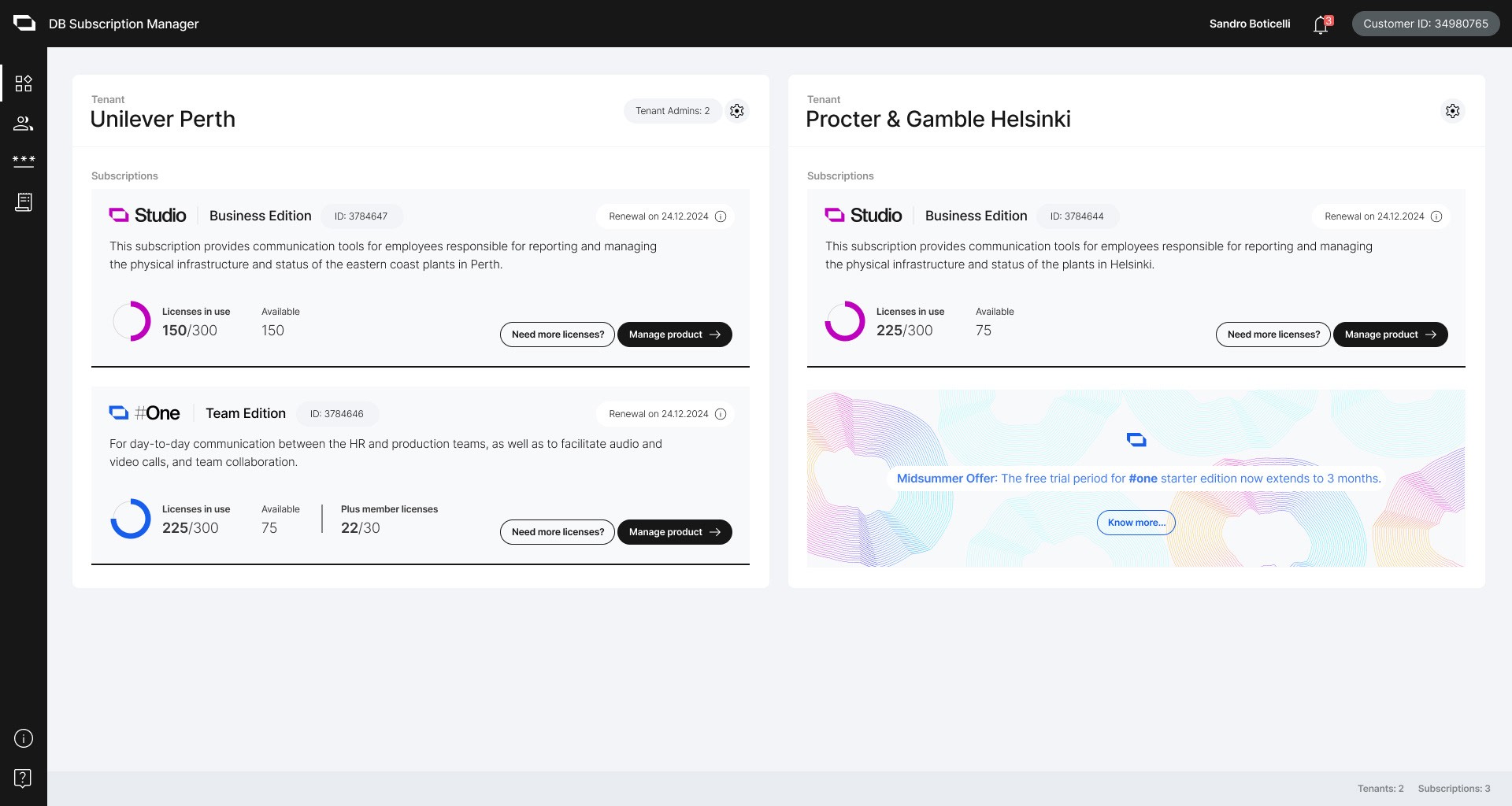Click Business Edition label in Procter & Gamble card
Viewport: 1512px width, 806px height.
click(976, 216)
